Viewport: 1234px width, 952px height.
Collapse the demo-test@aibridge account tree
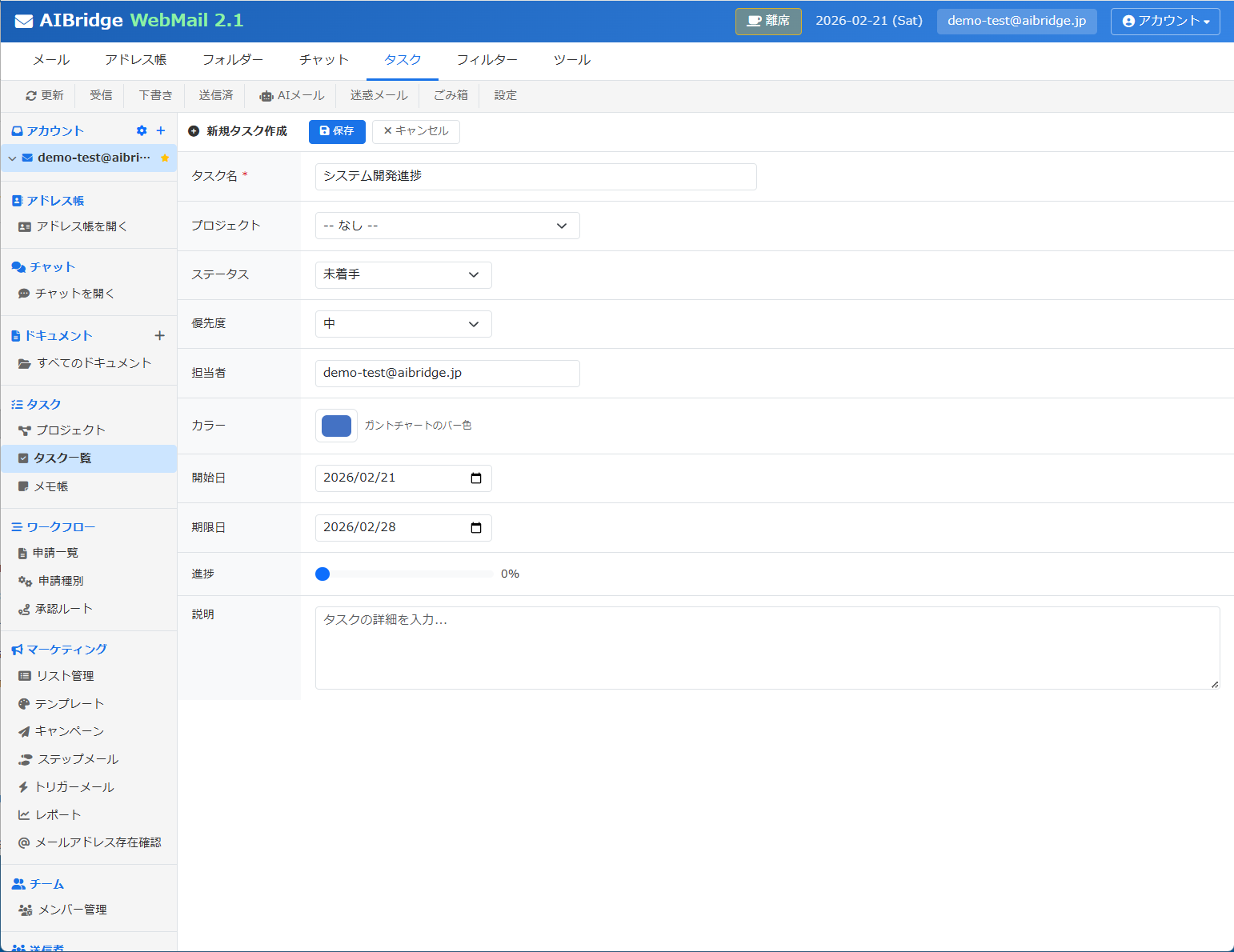tap(12, 158)
